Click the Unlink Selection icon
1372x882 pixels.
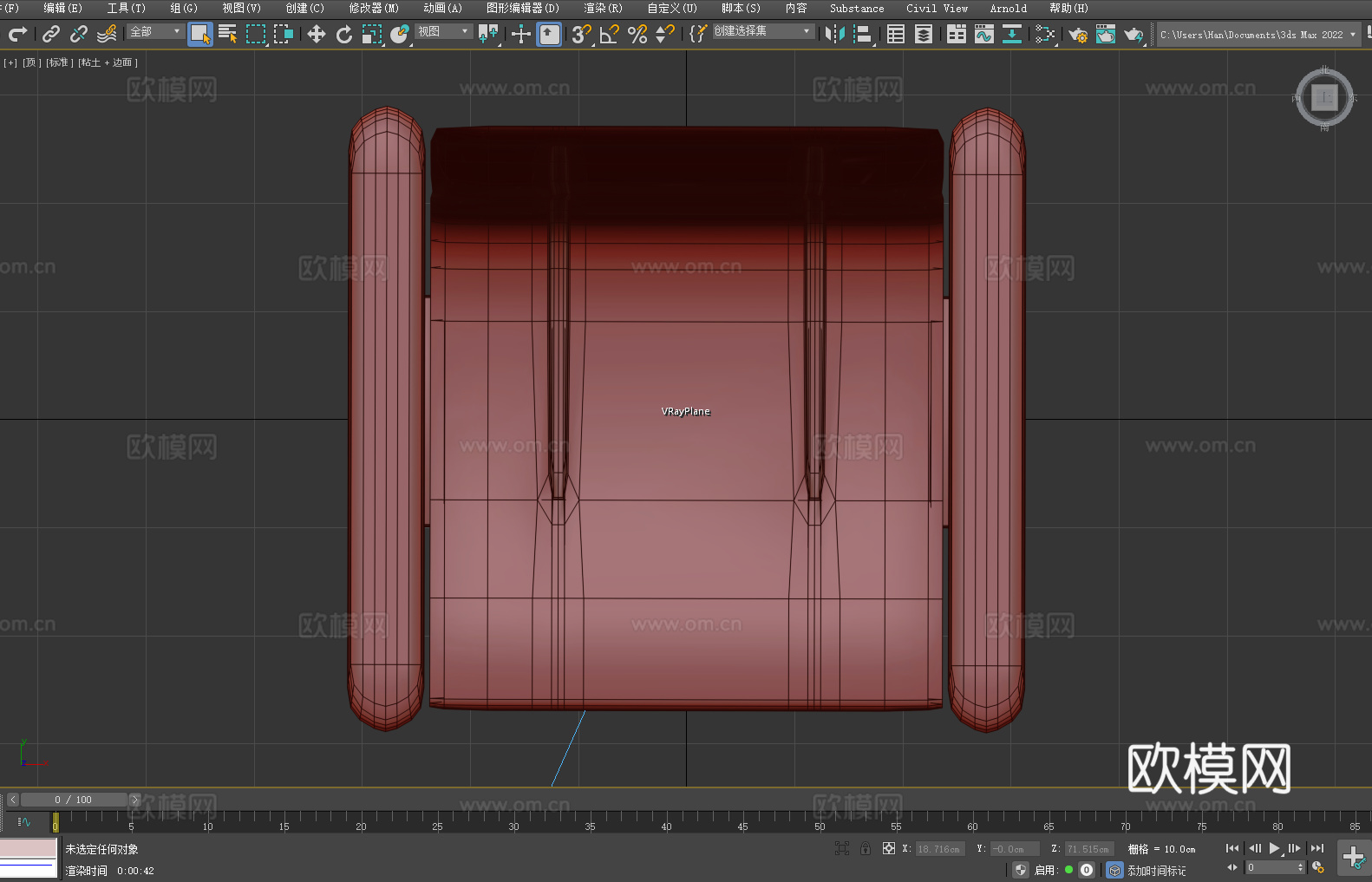79,34
